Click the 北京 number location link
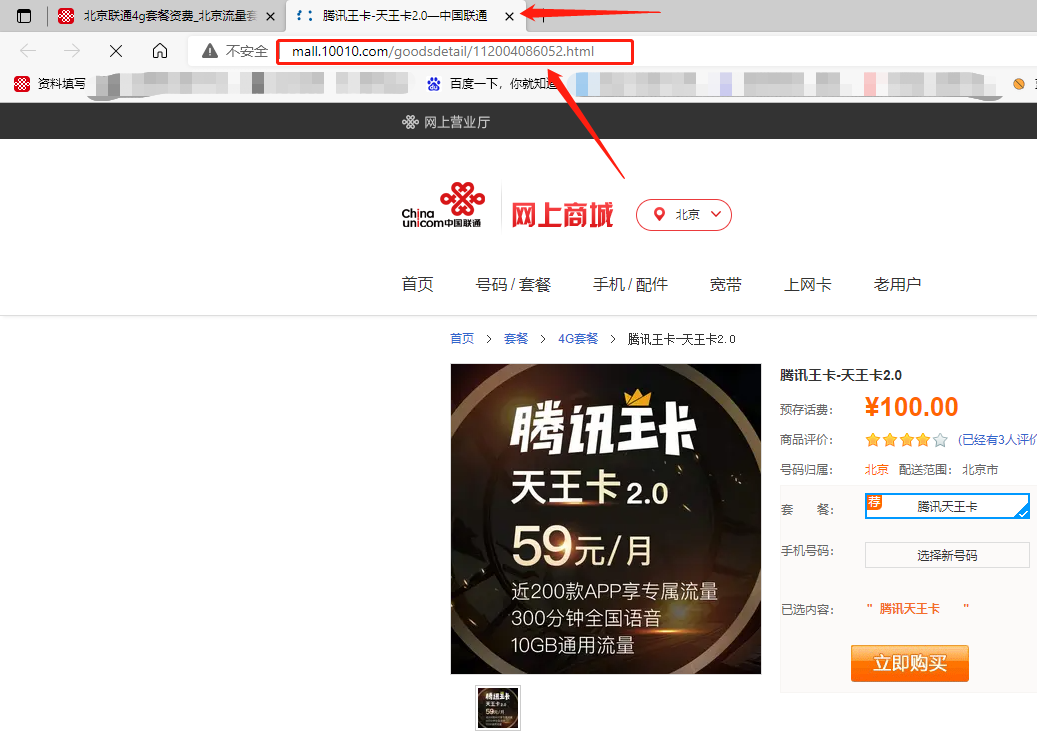The image size is (1037, 742). coord(876,470)
